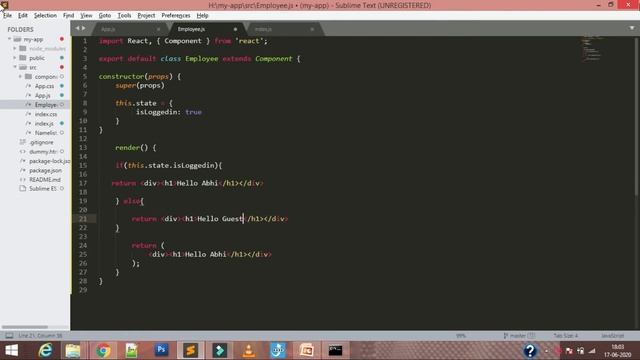Select the public folder icon

pos(23,58)
